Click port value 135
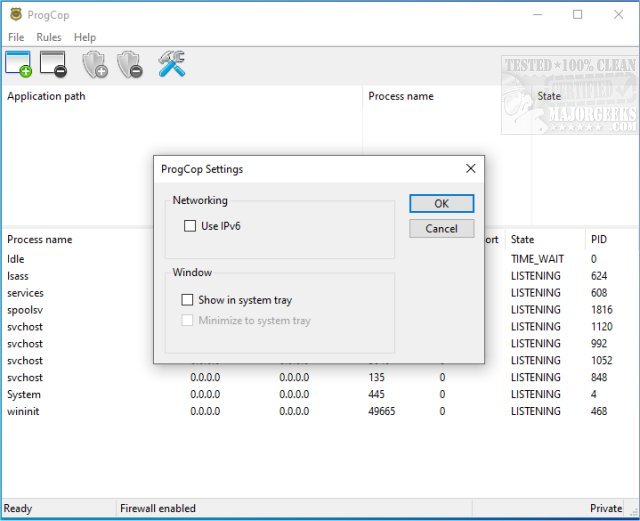640x521 pixels. (x=376, y=377)
